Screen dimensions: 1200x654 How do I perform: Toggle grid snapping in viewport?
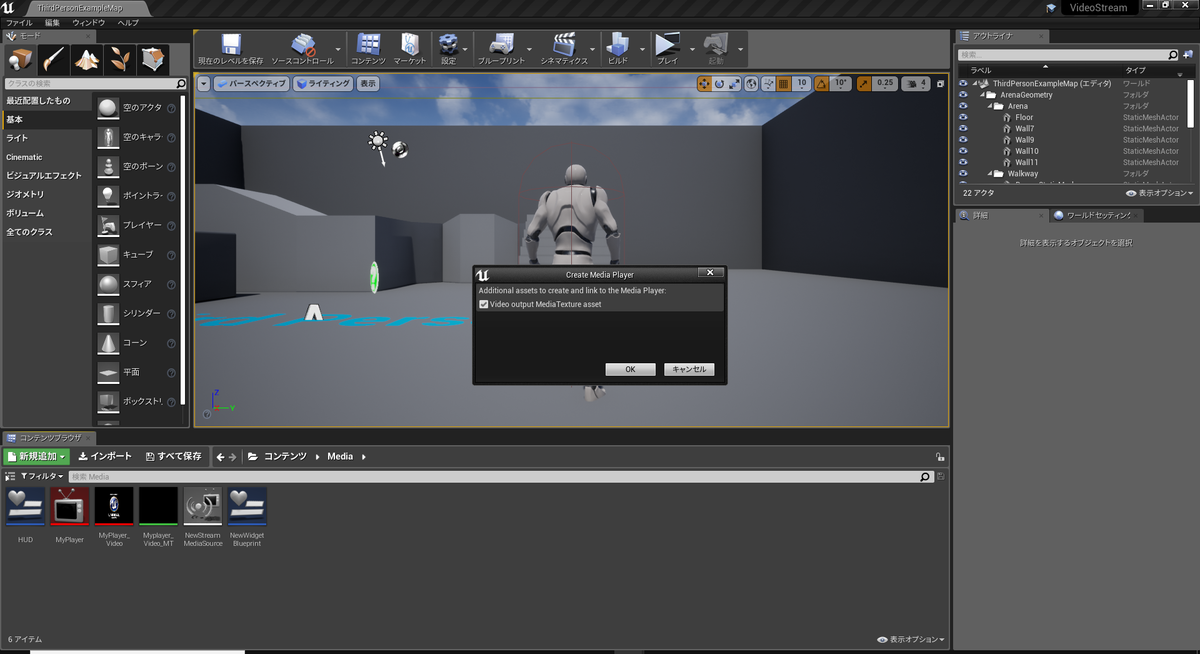(x=784, y=84)
